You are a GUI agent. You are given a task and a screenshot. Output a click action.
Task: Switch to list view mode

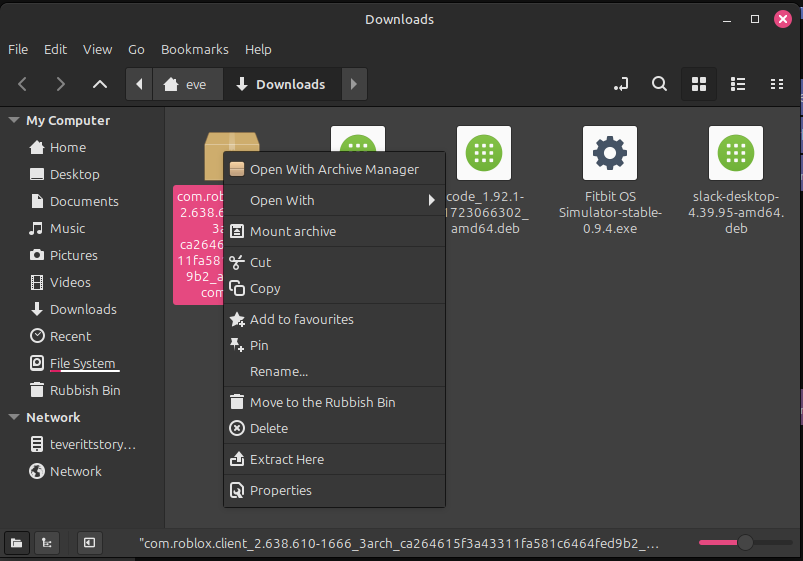pos(738,85)
